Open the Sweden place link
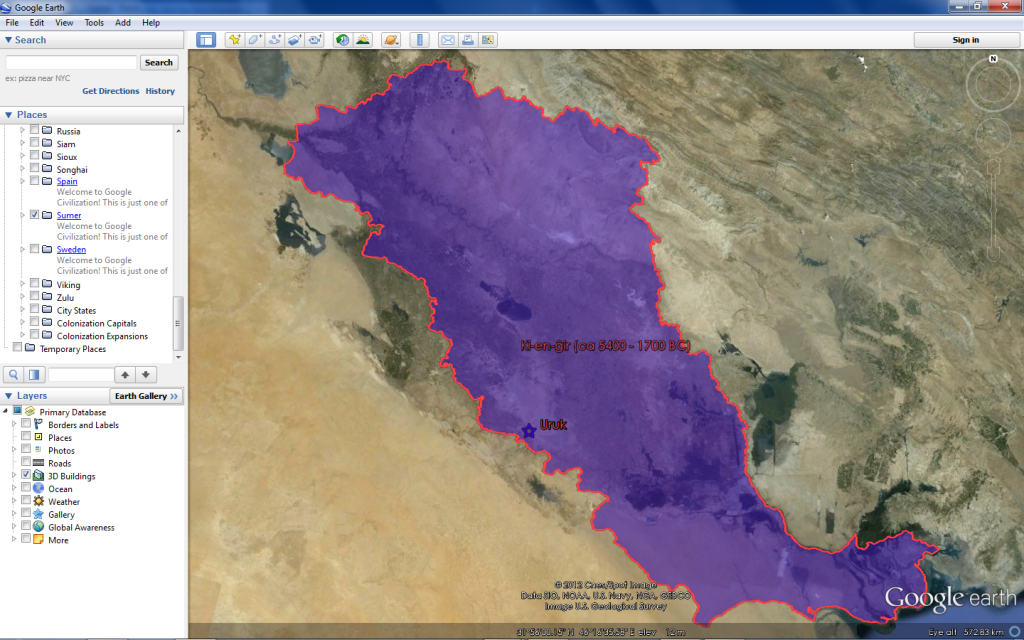 [x=71, y=249]
